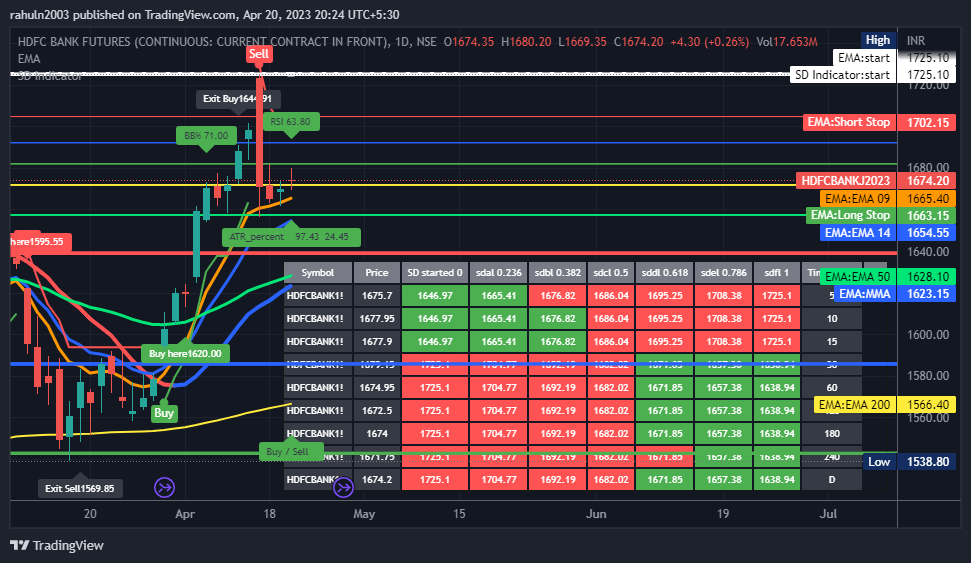Click the 1665.40 orange price tag

(927, 198)
